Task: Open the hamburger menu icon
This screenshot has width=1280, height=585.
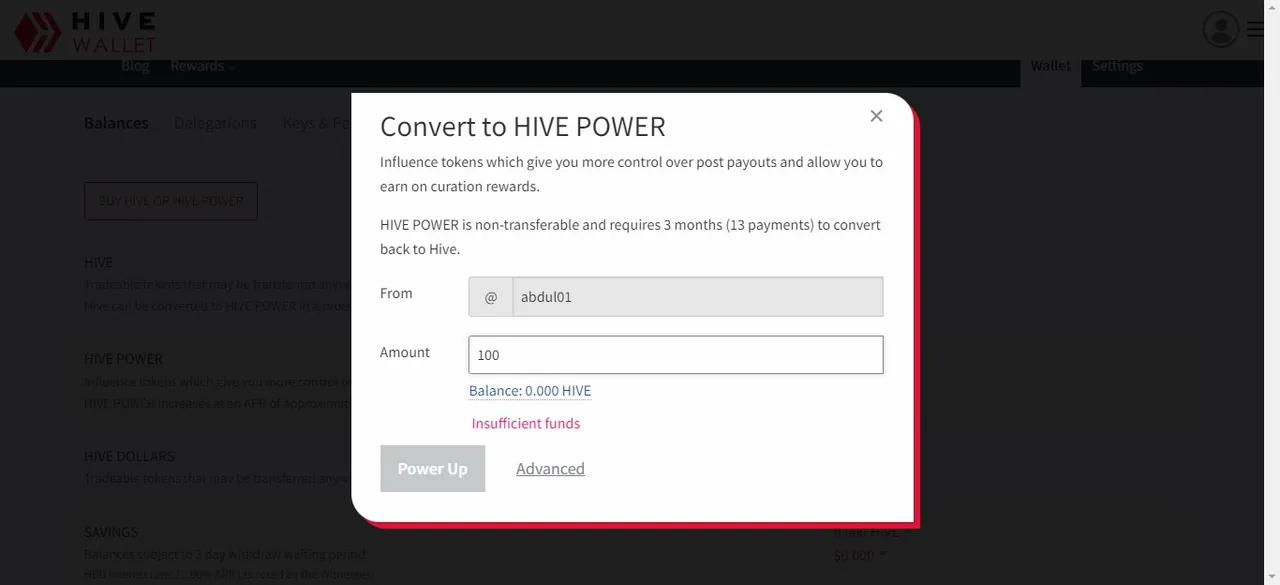Action: click(1255, 30)
